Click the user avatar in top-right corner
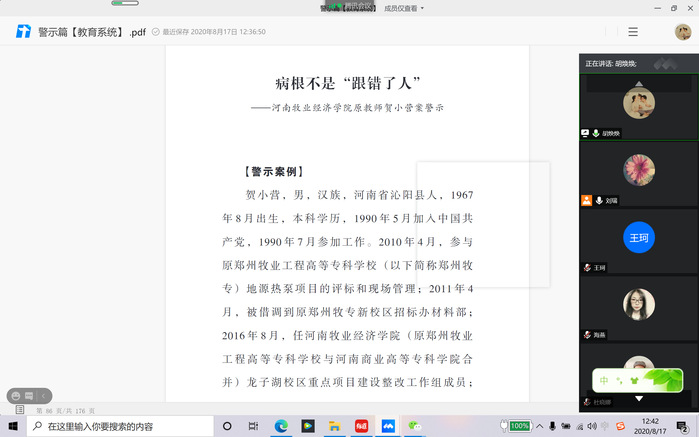 [683, 32]
